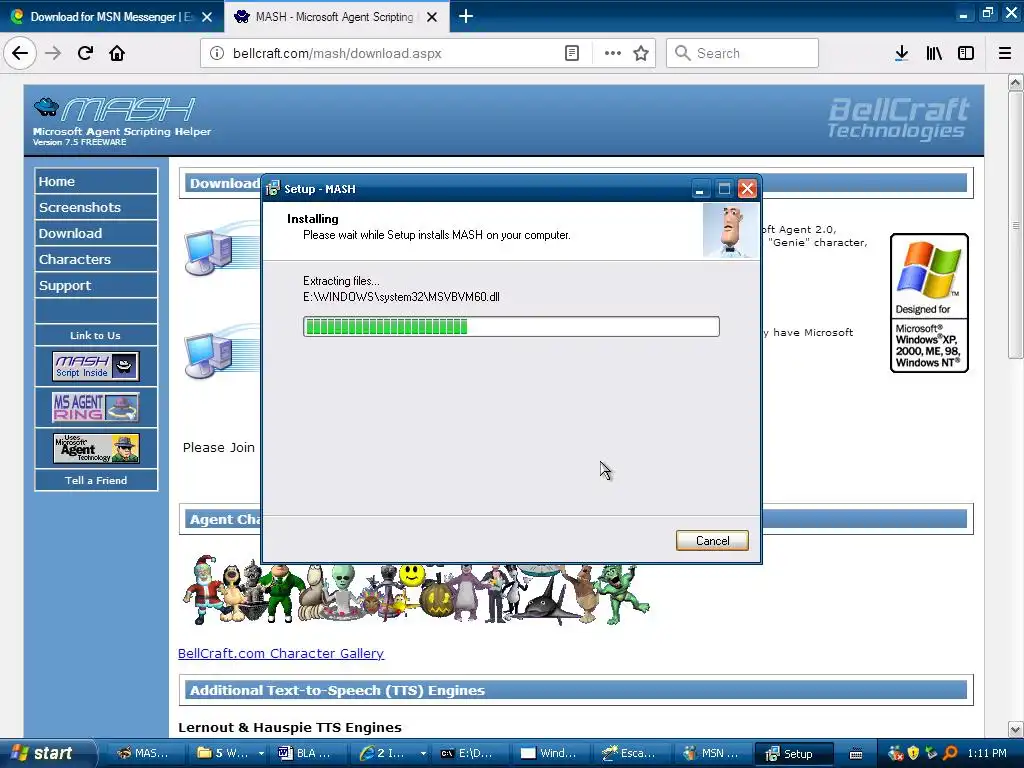
Task: Toggle the browser sidebar
Action: 966,53
